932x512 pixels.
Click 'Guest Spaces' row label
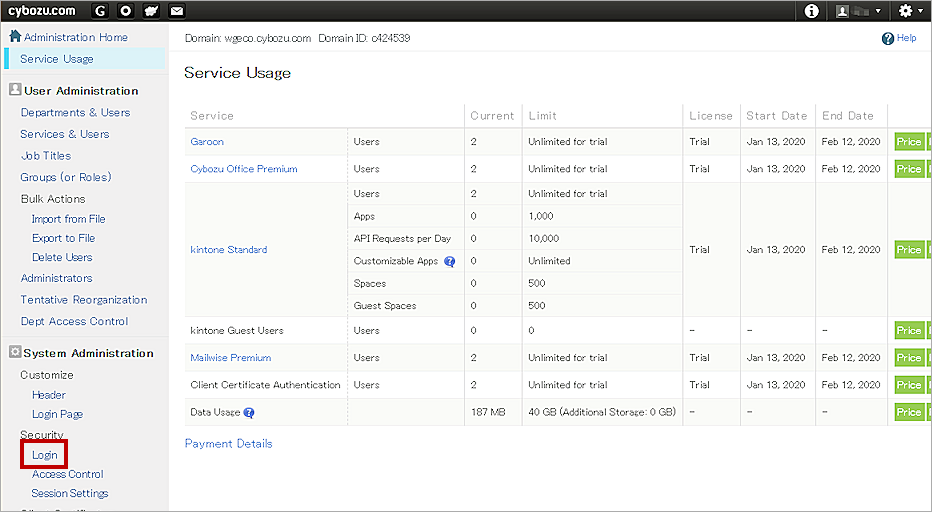click(385, 306)
